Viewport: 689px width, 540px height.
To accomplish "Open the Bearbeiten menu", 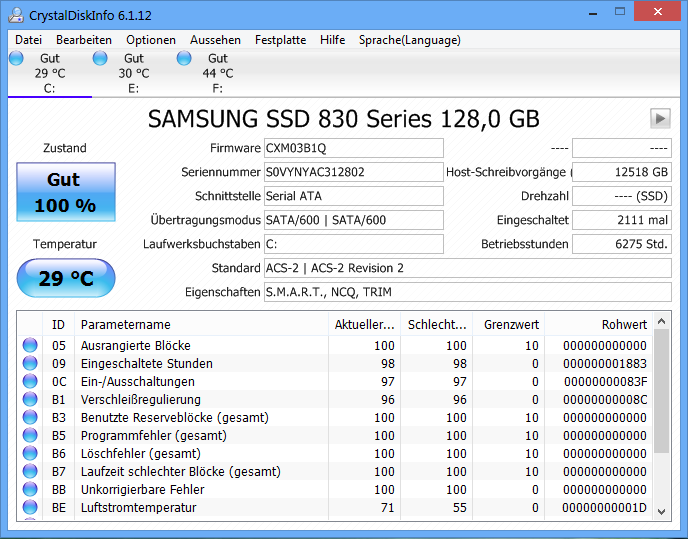I will pyautogui.click(x=83, y=40).
